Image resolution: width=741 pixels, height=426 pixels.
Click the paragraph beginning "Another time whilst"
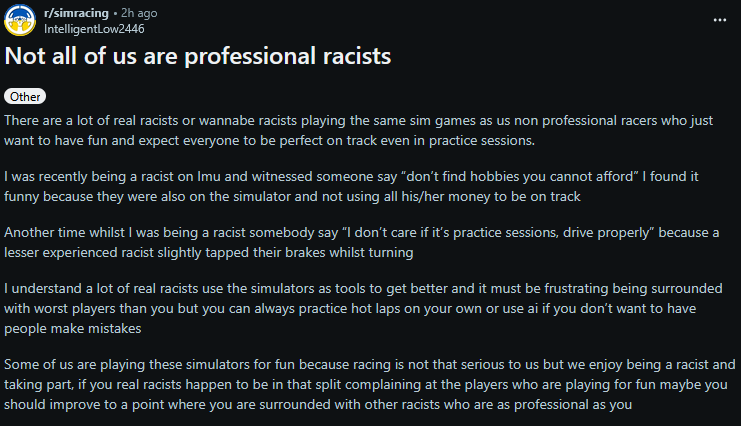click(x=350, y=242)
